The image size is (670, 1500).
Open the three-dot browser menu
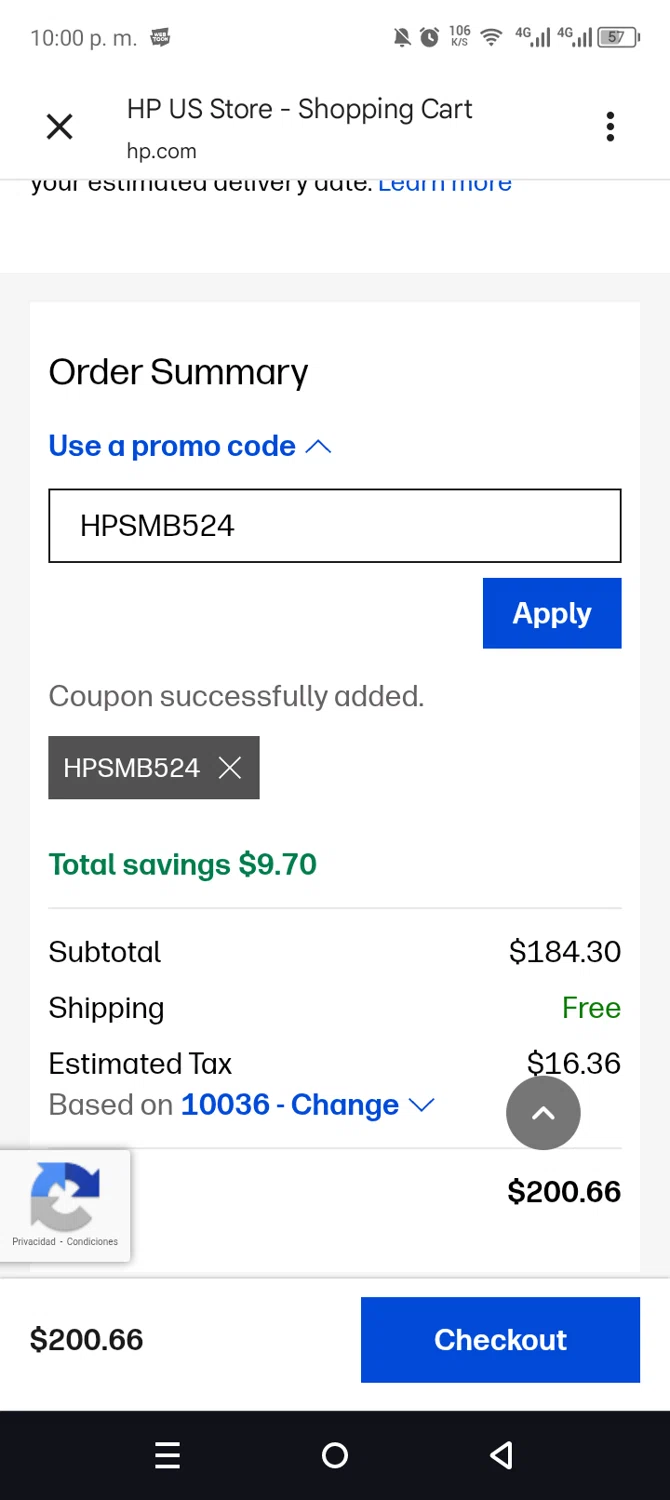[x=610, y=127]
